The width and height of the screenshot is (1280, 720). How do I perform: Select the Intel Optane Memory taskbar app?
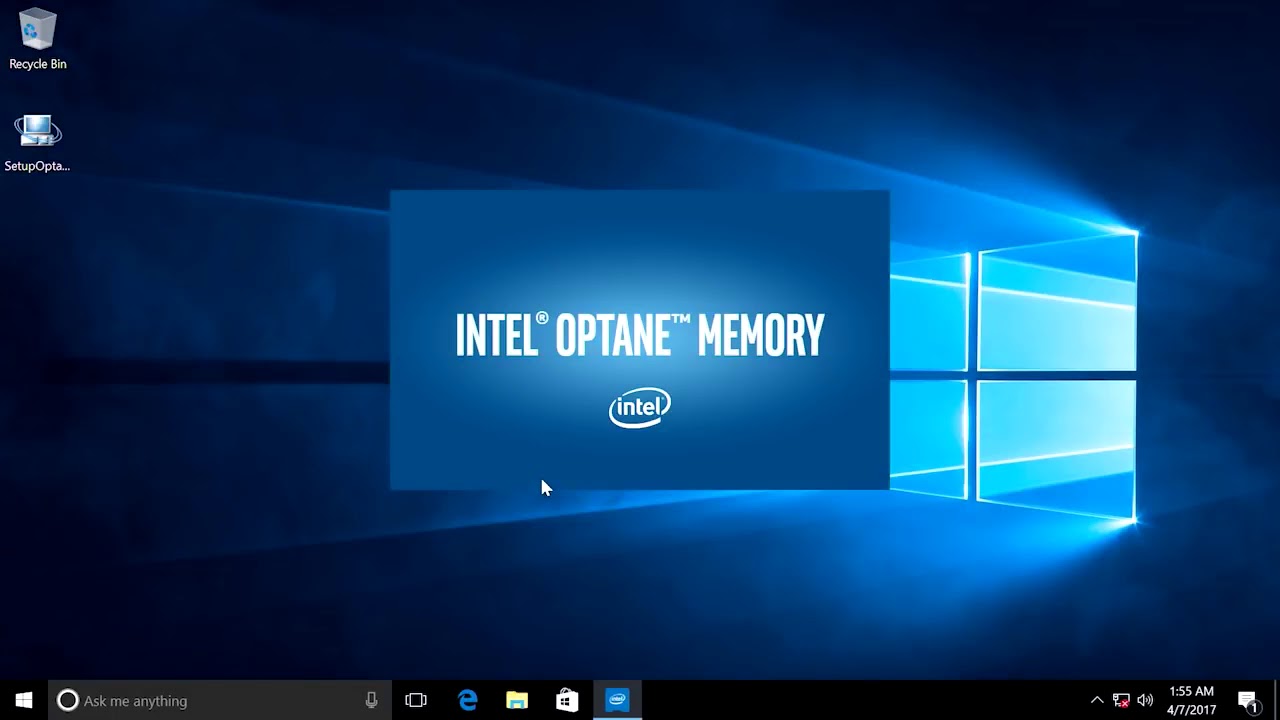point(617,700)
